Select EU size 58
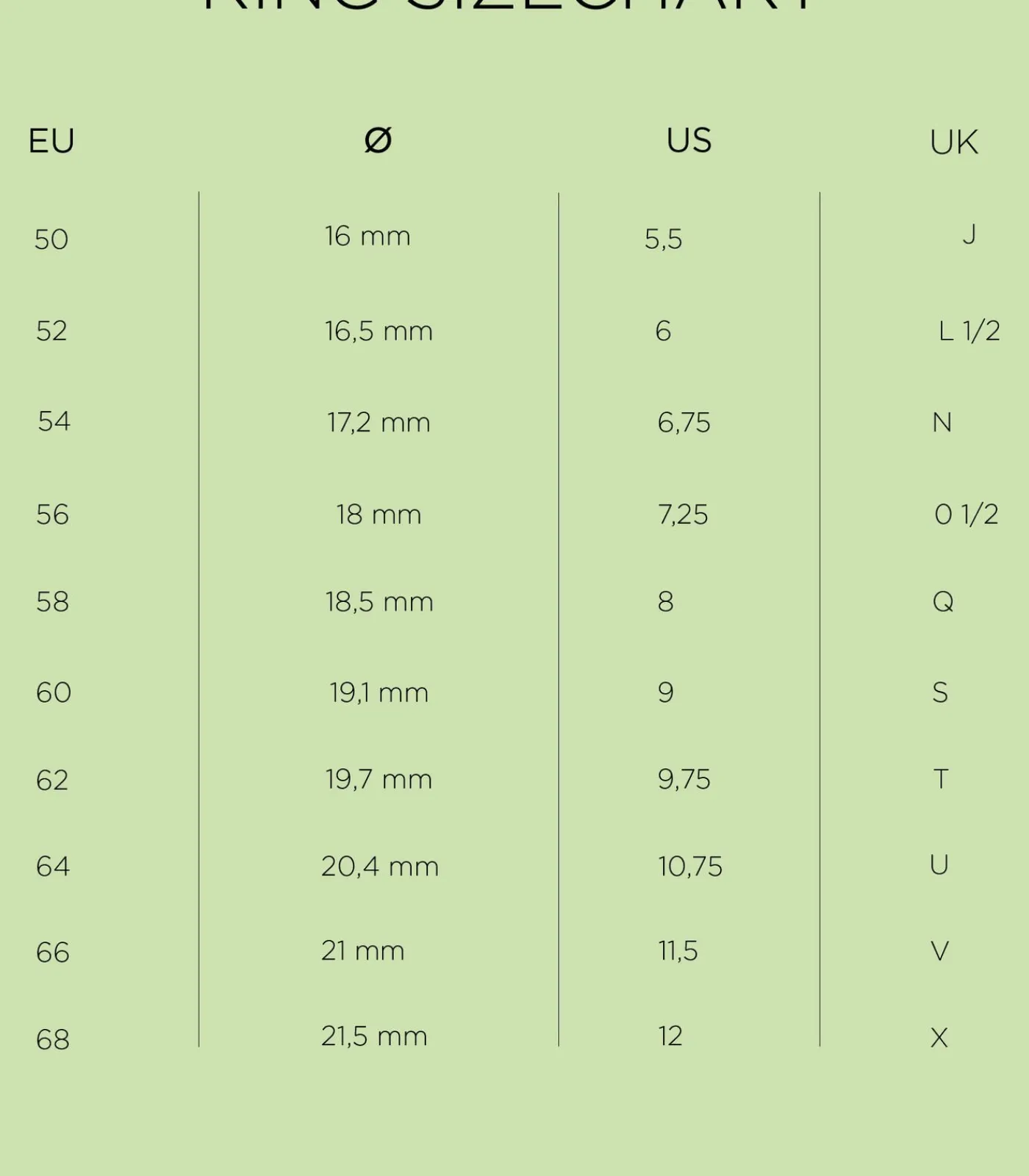The height and width of the screenshot is (1176, 1029). click(x=52, y=602)
